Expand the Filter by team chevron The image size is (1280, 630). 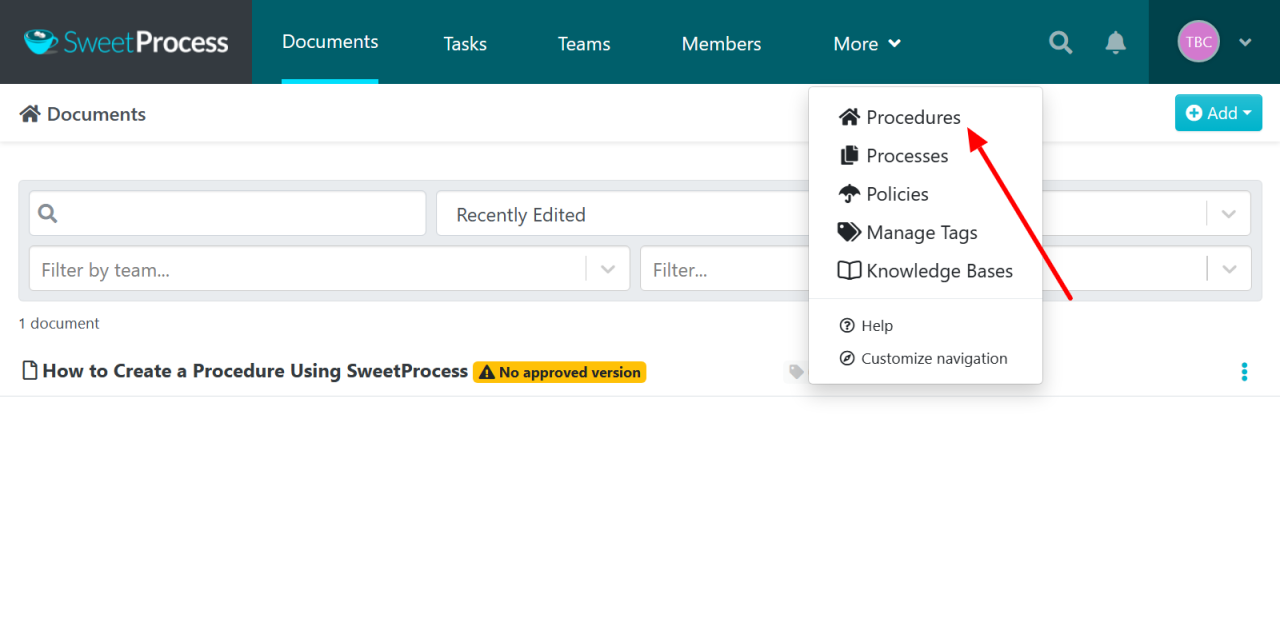608,270
